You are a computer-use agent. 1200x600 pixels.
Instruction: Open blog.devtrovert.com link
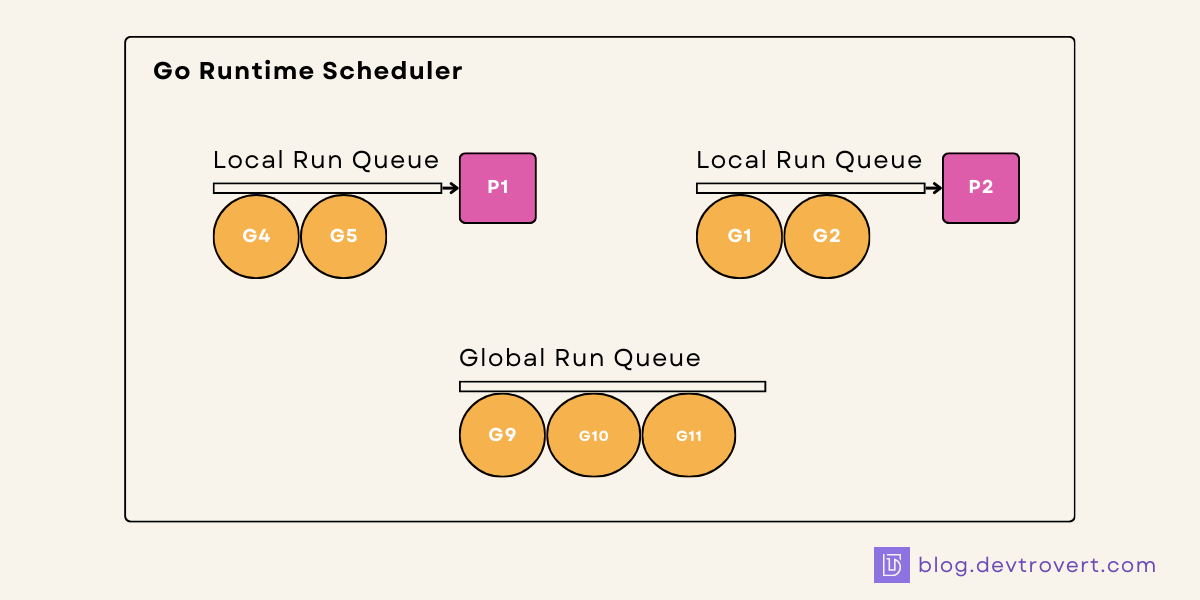coord(1038,564)
